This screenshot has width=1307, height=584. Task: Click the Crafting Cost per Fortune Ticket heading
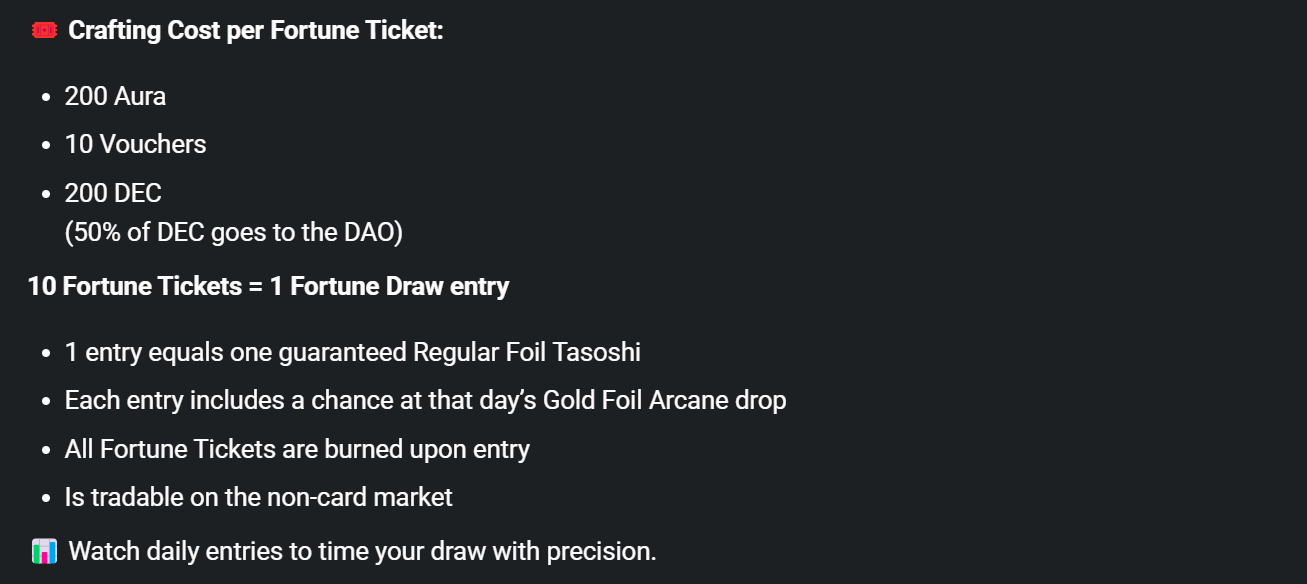[x=256, y=31]
